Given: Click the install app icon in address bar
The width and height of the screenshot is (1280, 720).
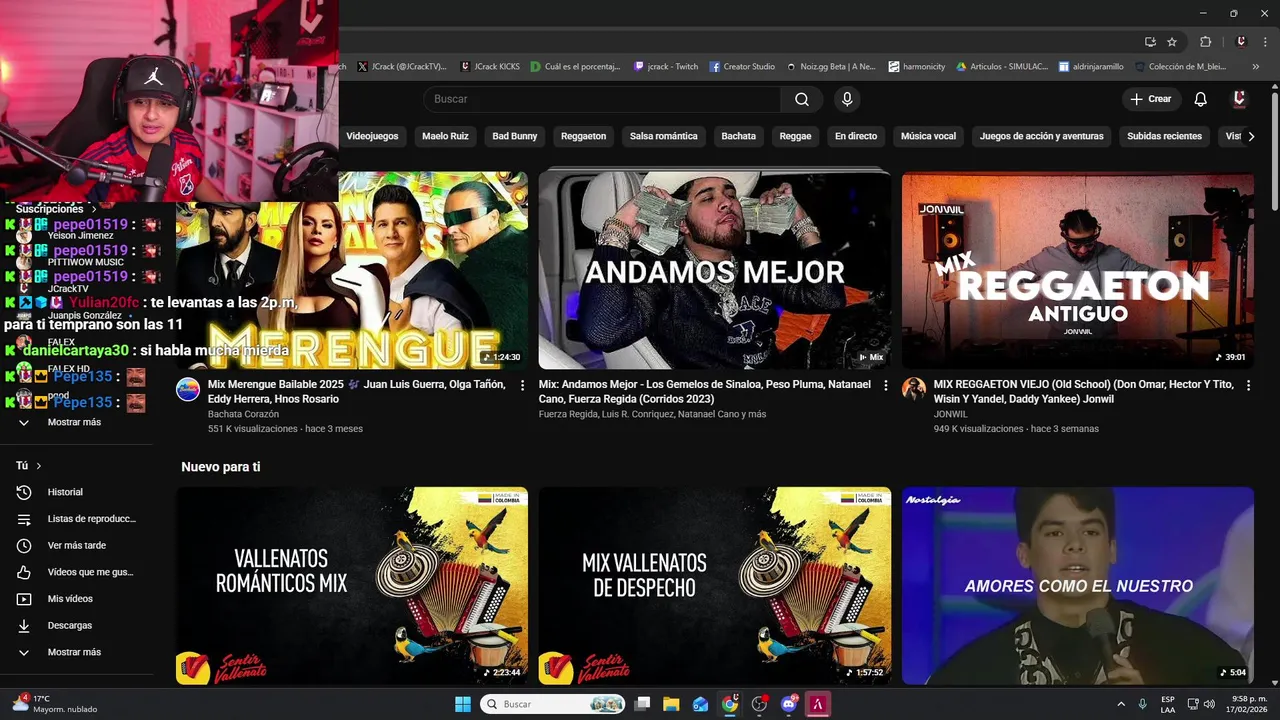Looking at the screenshot, I should click(1150, 42).
